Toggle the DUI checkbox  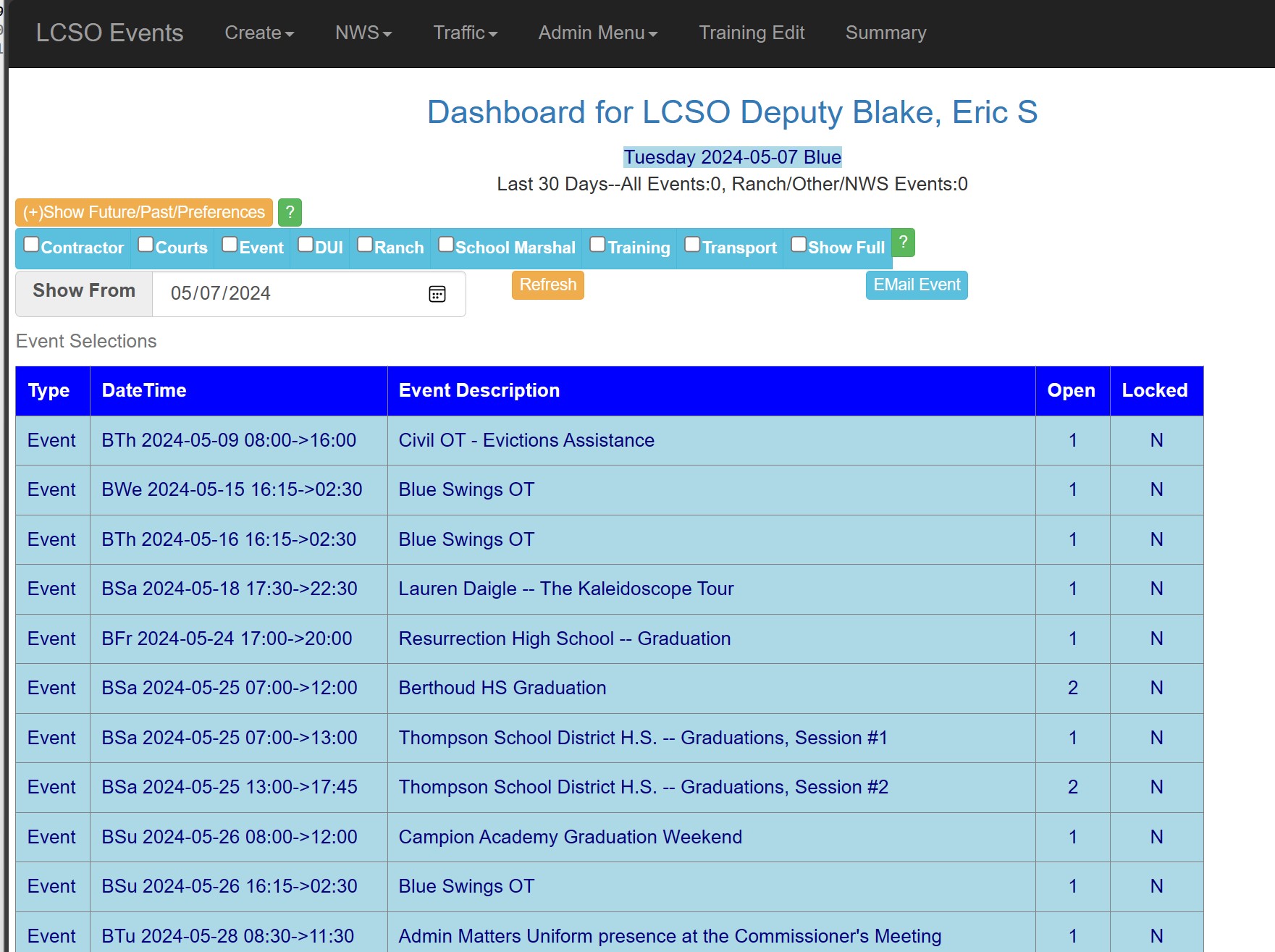[306, 245]
